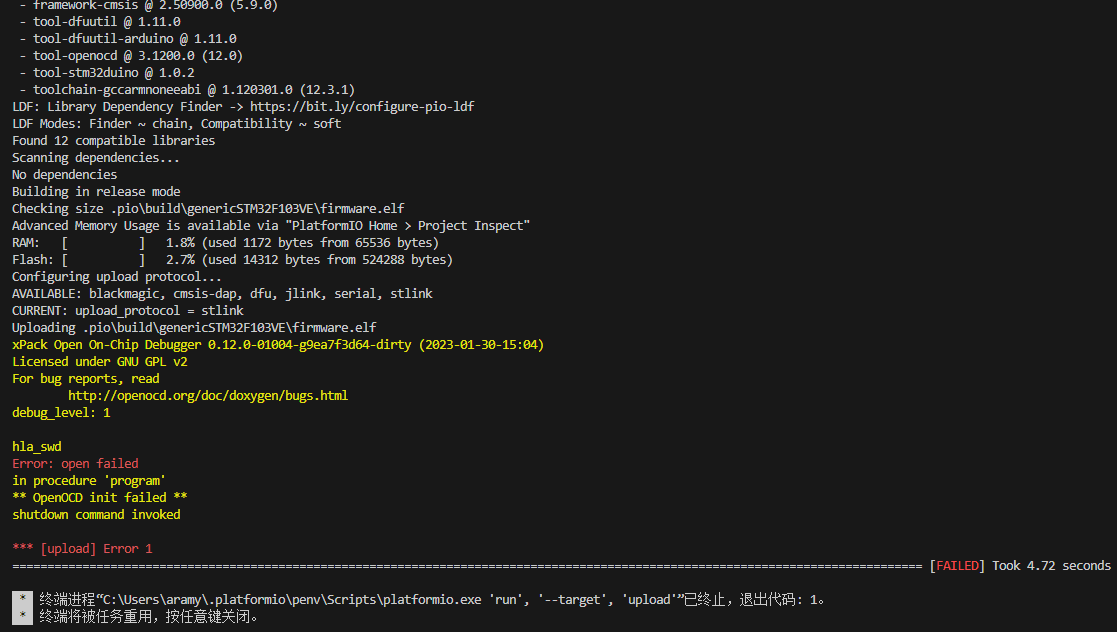
Task: Click the red "Error: open failed" line
Action: tap(75, 464)
